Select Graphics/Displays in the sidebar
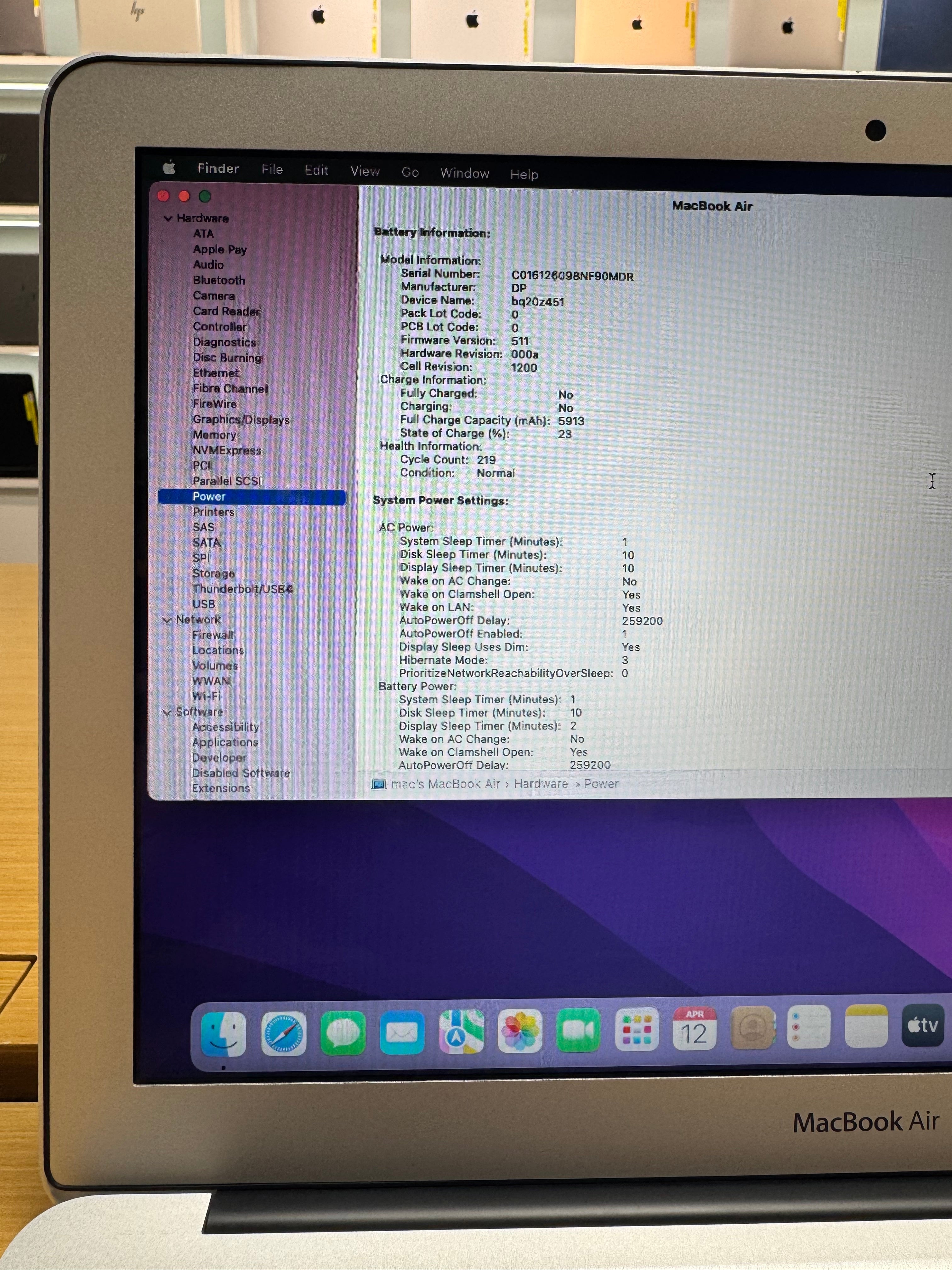The width and height of the screenshot is (952, 1270). [x=241, y=420]
